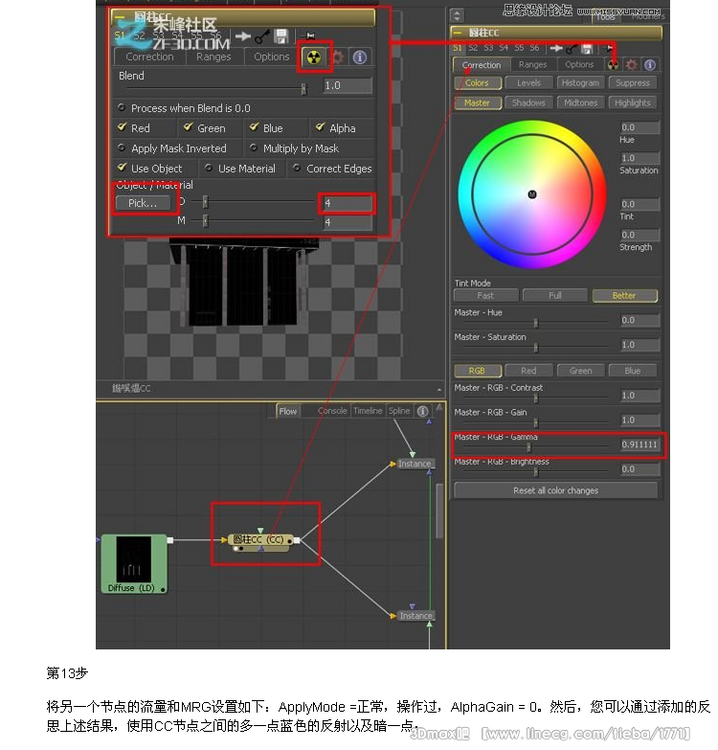Click the Pick... button
Image resolution: width=718 pixels, height=750 pixels.
[143, 203]
